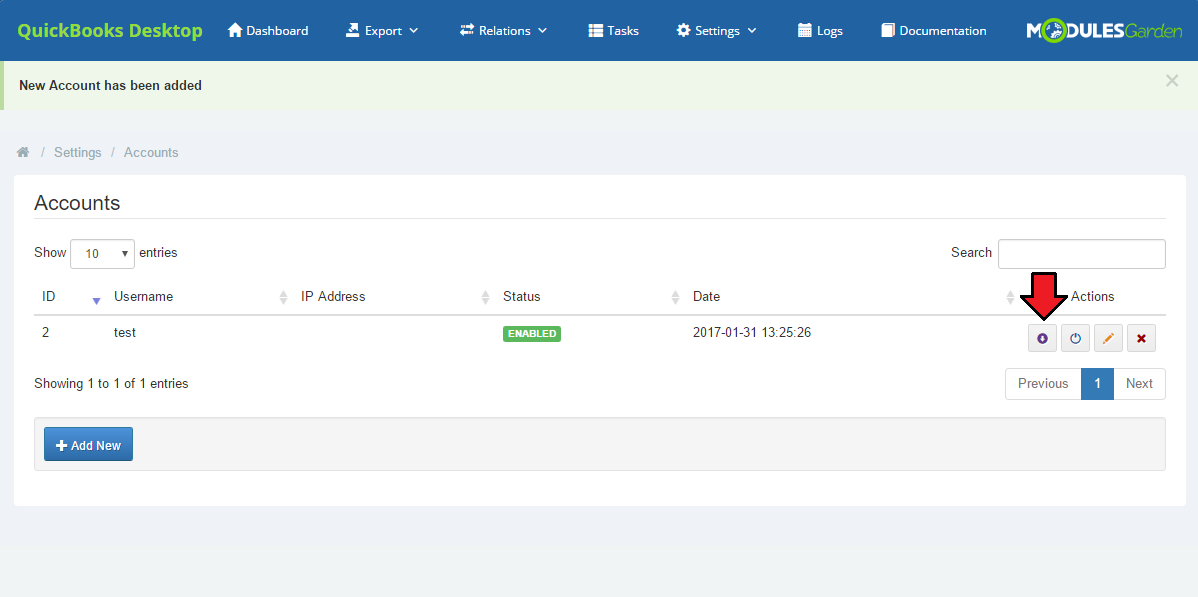Sort the table by Username column
This screenshot has width=1198, height=597.
201,297
